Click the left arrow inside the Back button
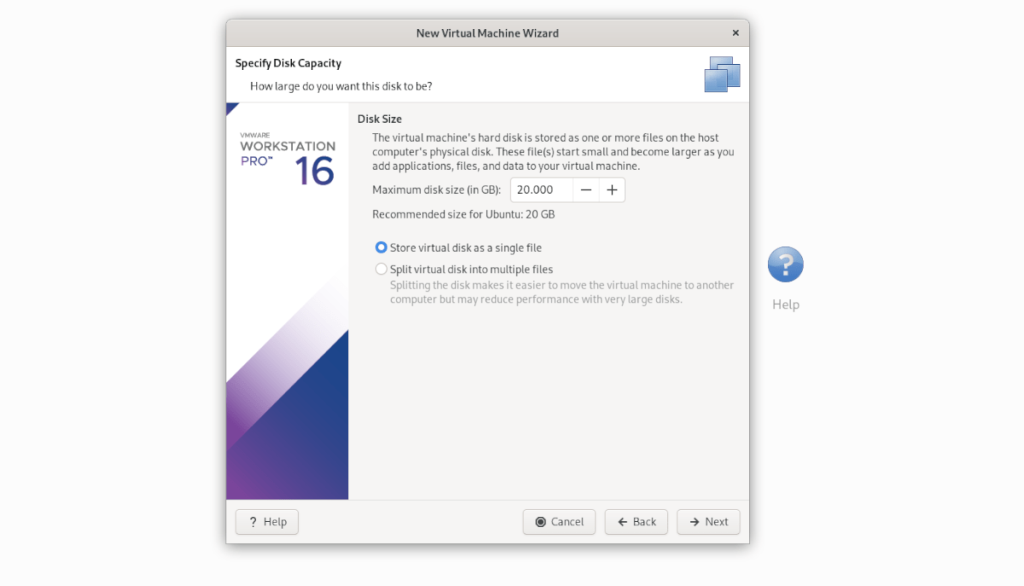Image resolution: width=1024 pixels, height=586 pixels. [621, 521]
